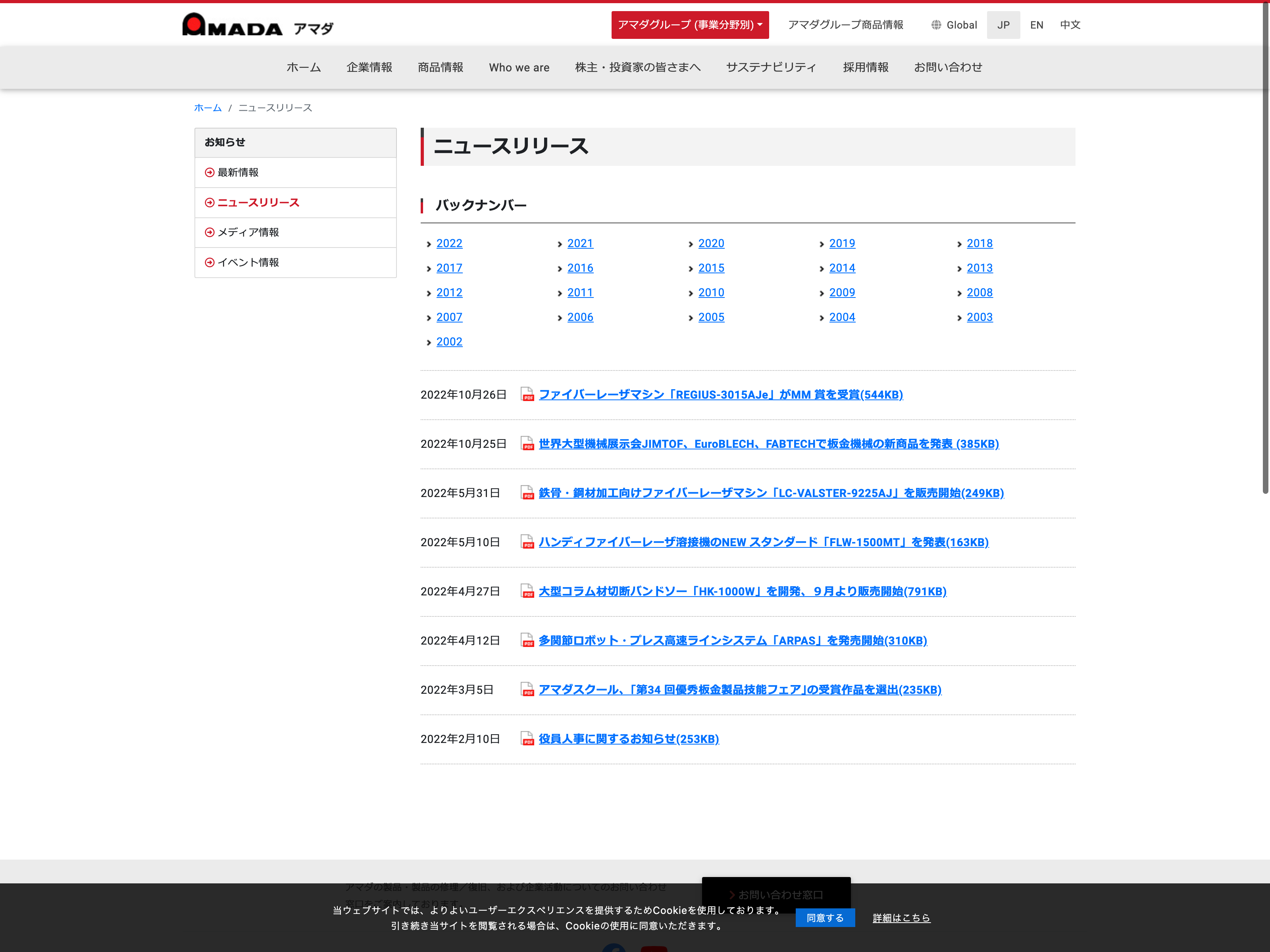This screenshot has height=952, width=1270.
Task: Click PDF icon beside REGIUS-3015AJe release
Action: click(527, 394)
